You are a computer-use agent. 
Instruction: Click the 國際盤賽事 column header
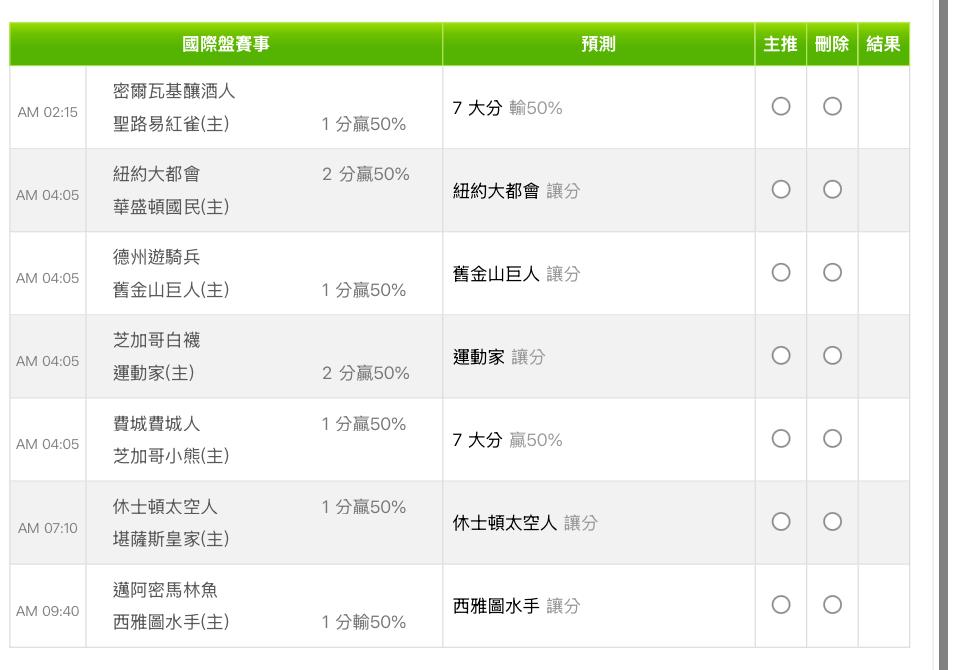226,44
